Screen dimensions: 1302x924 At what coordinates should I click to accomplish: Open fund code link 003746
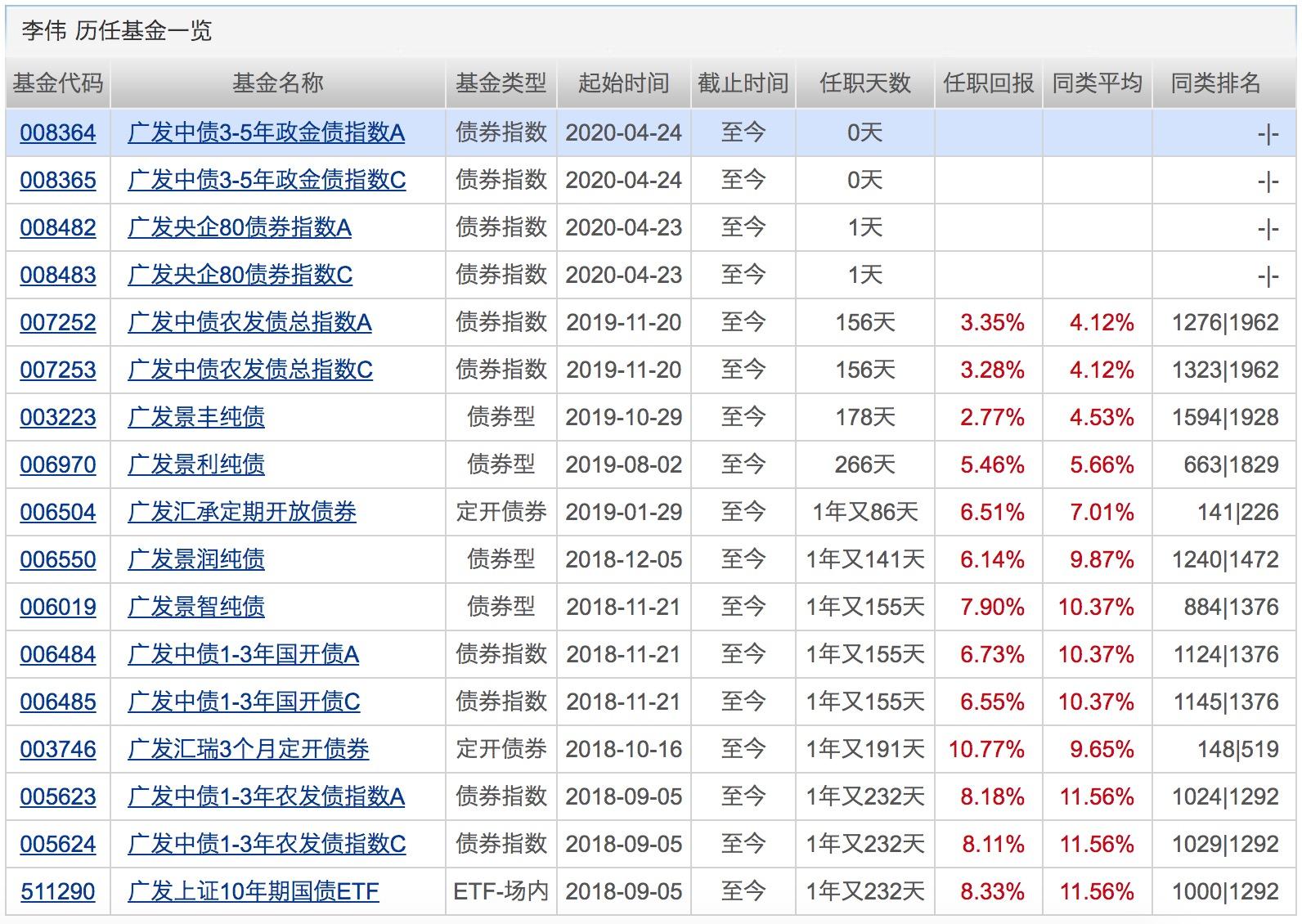pyautogui.click(x=58, y=749)
